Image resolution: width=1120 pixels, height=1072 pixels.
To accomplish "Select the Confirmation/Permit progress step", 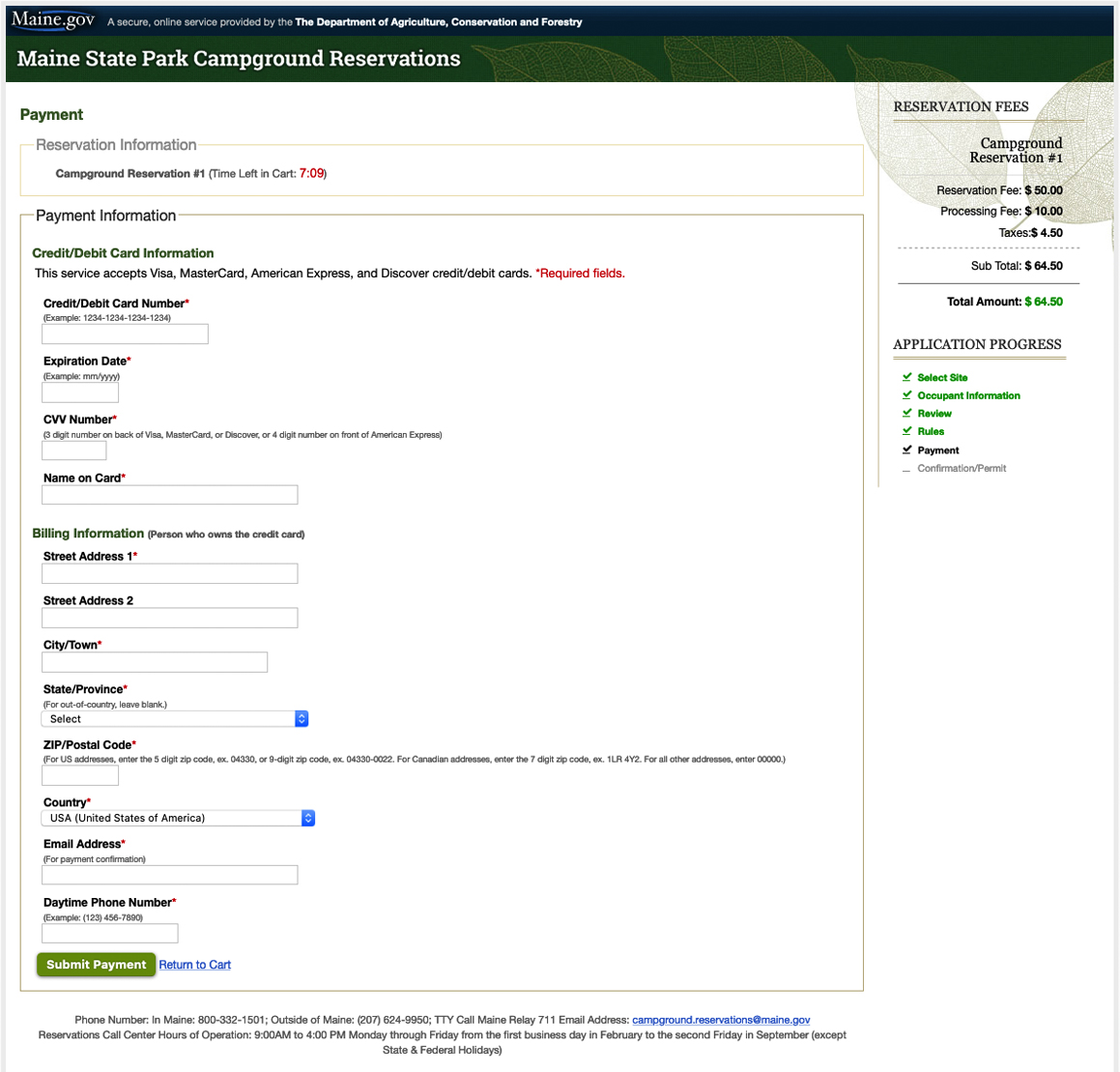I will [x=962, y=468].
